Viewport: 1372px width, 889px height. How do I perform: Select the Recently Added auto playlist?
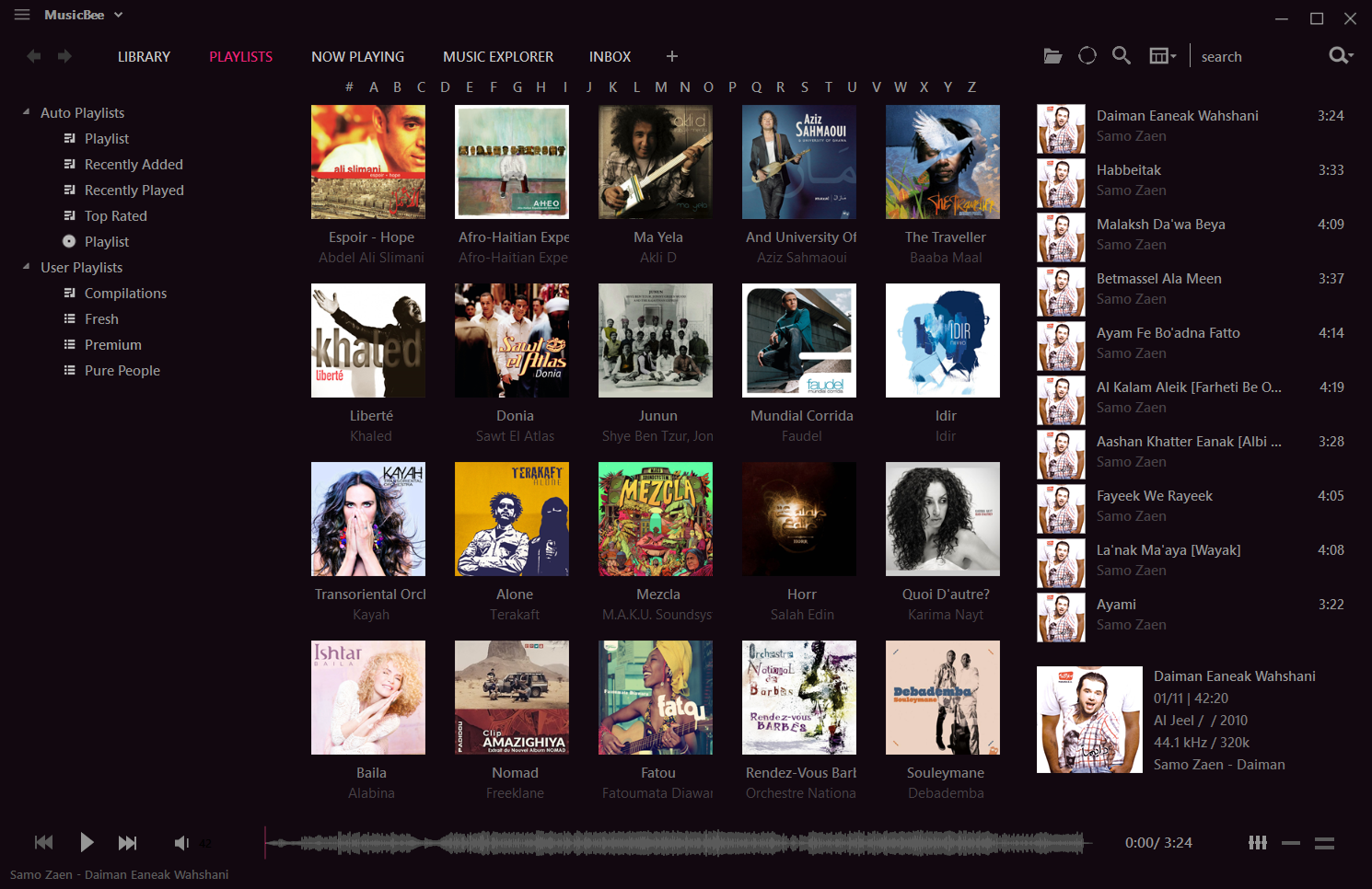134,164
